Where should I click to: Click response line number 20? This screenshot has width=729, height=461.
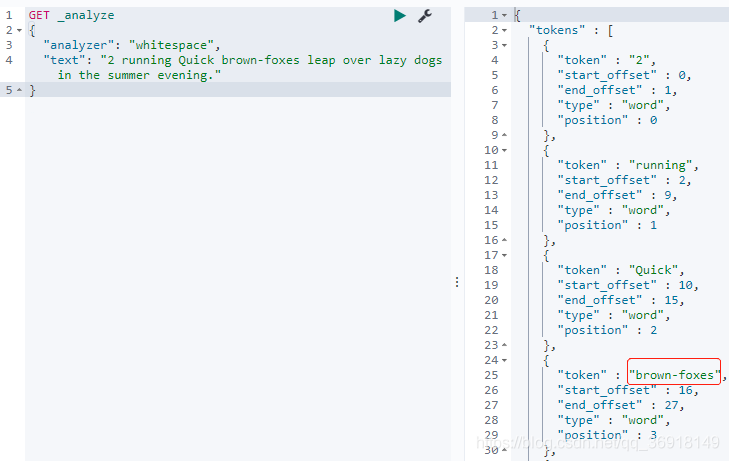click(491, 300)
